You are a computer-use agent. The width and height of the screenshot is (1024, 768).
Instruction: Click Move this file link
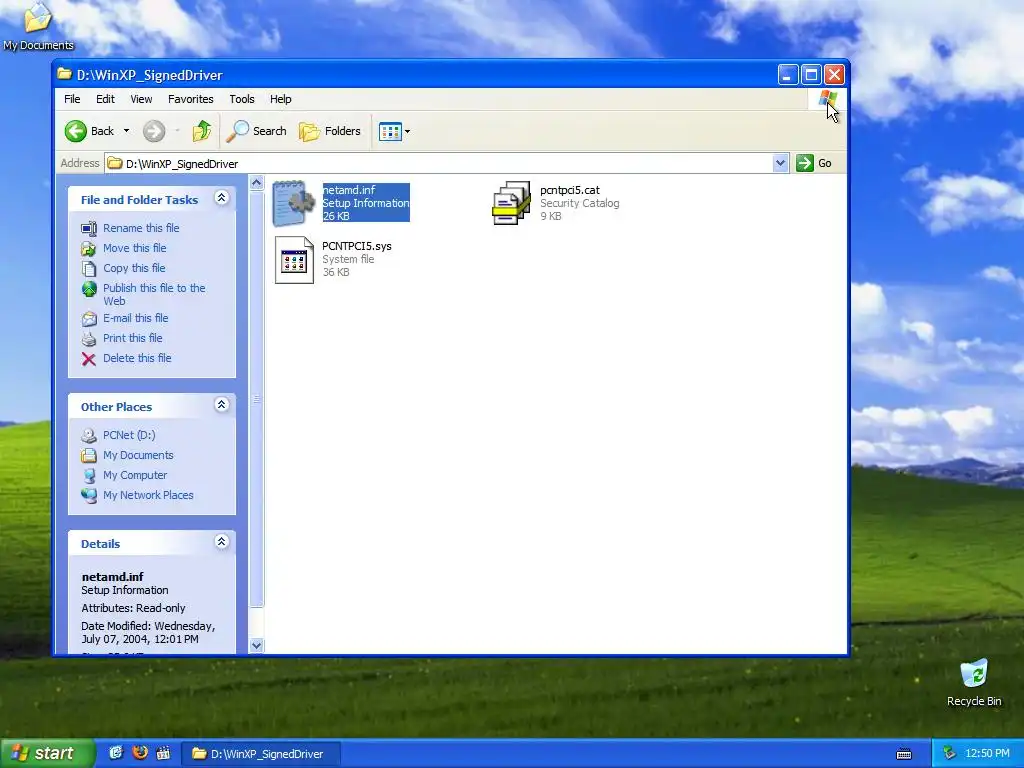pos(135,248)
